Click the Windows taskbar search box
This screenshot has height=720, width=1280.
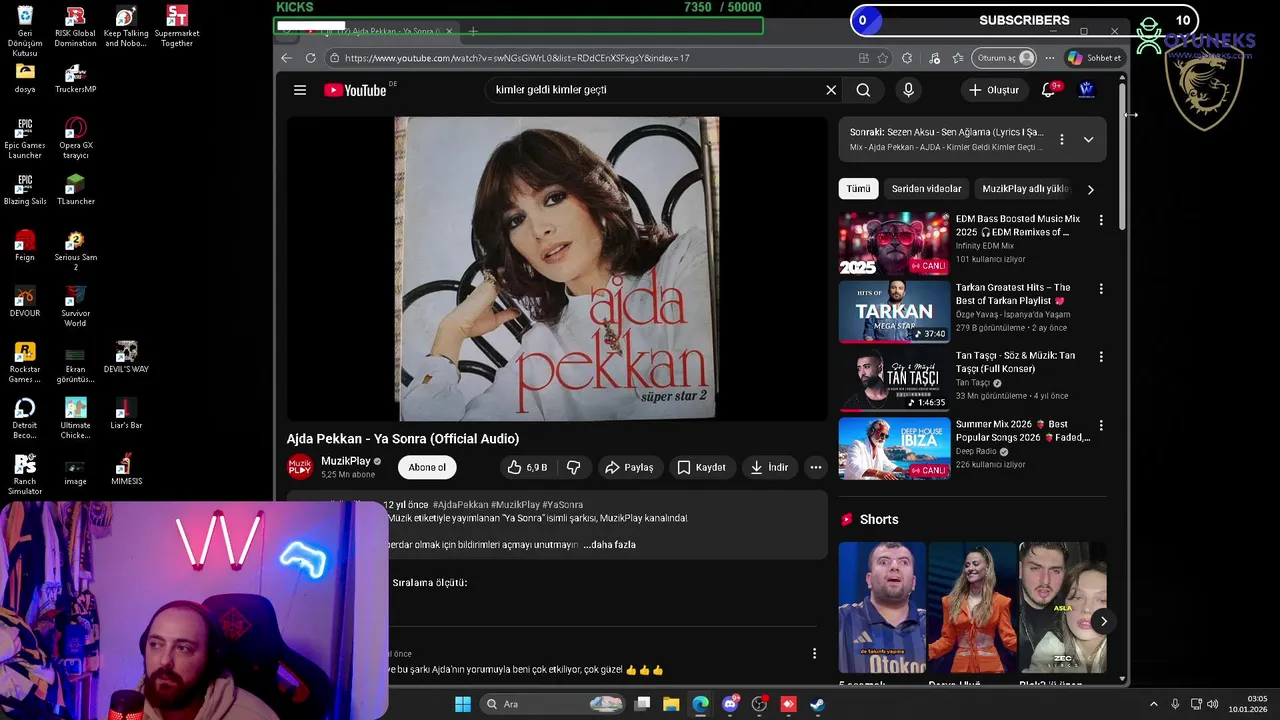552,704
